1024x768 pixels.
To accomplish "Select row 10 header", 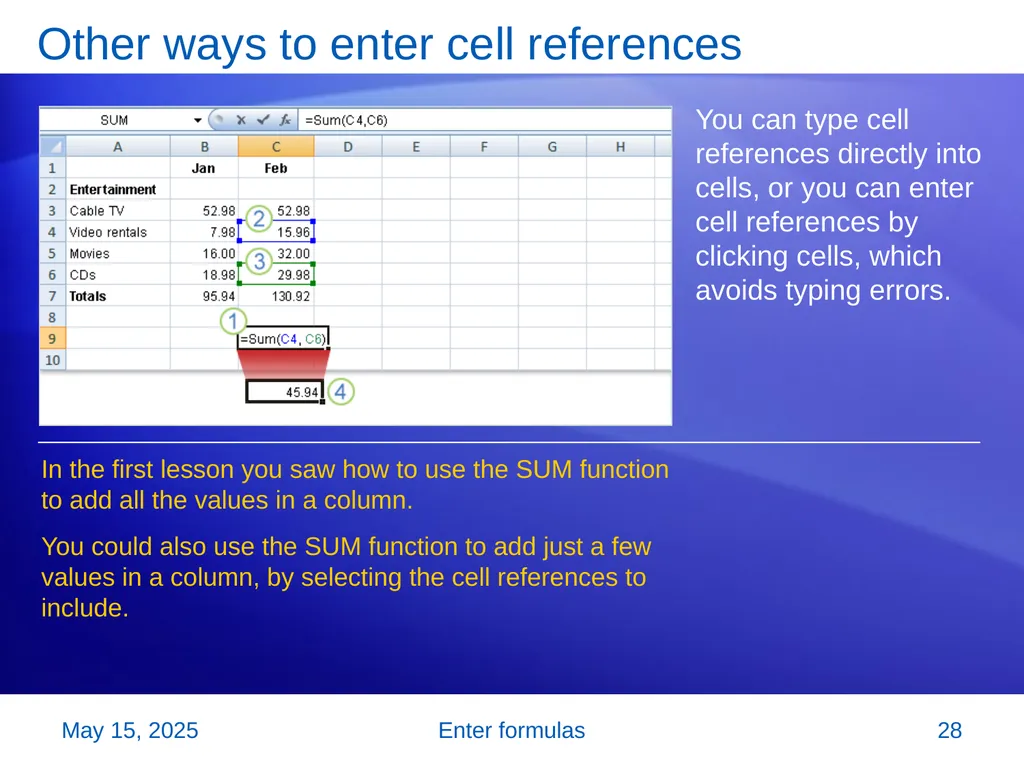I will 53,360.
